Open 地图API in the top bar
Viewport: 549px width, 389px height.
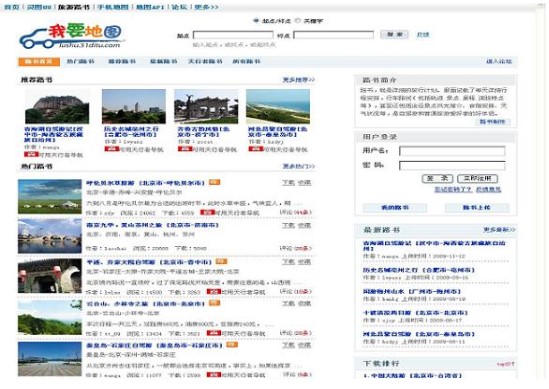[150, 7]
